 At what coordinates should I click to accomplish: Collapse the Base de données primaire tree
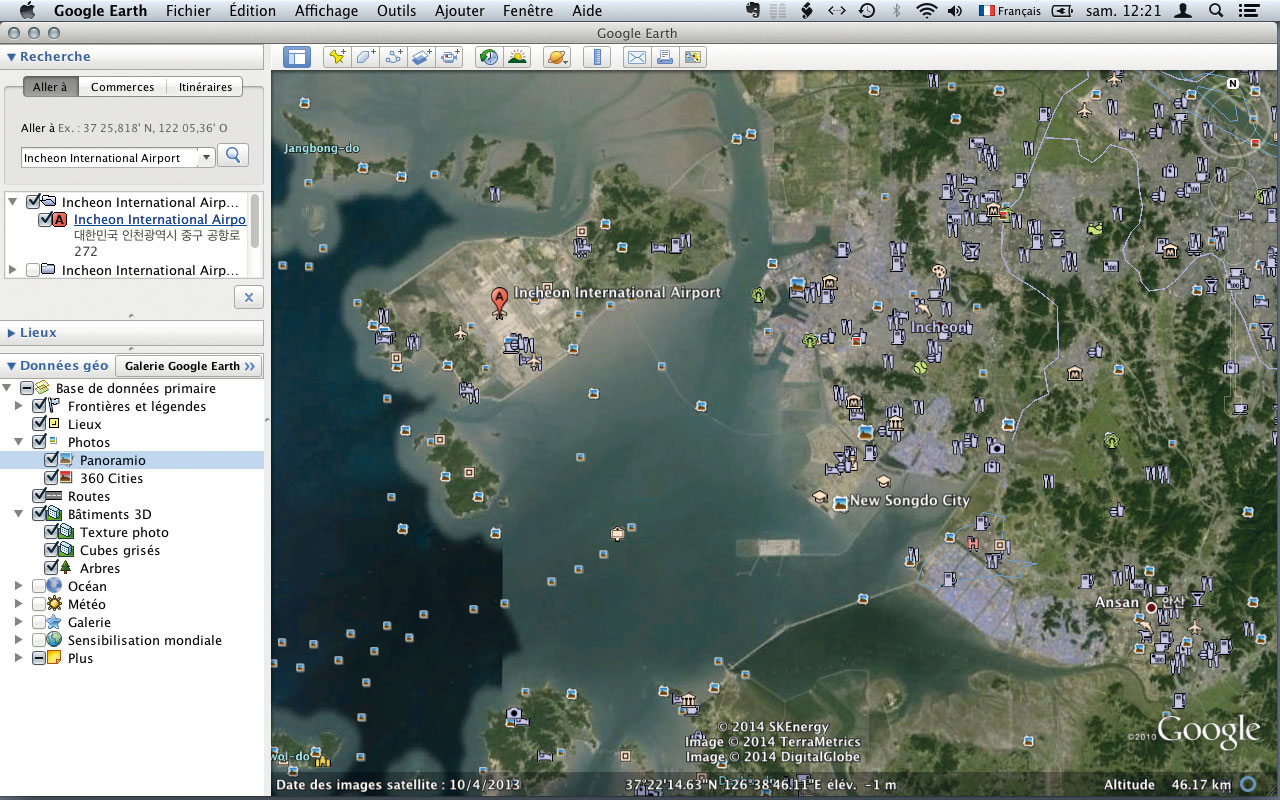tap(7, 389)
